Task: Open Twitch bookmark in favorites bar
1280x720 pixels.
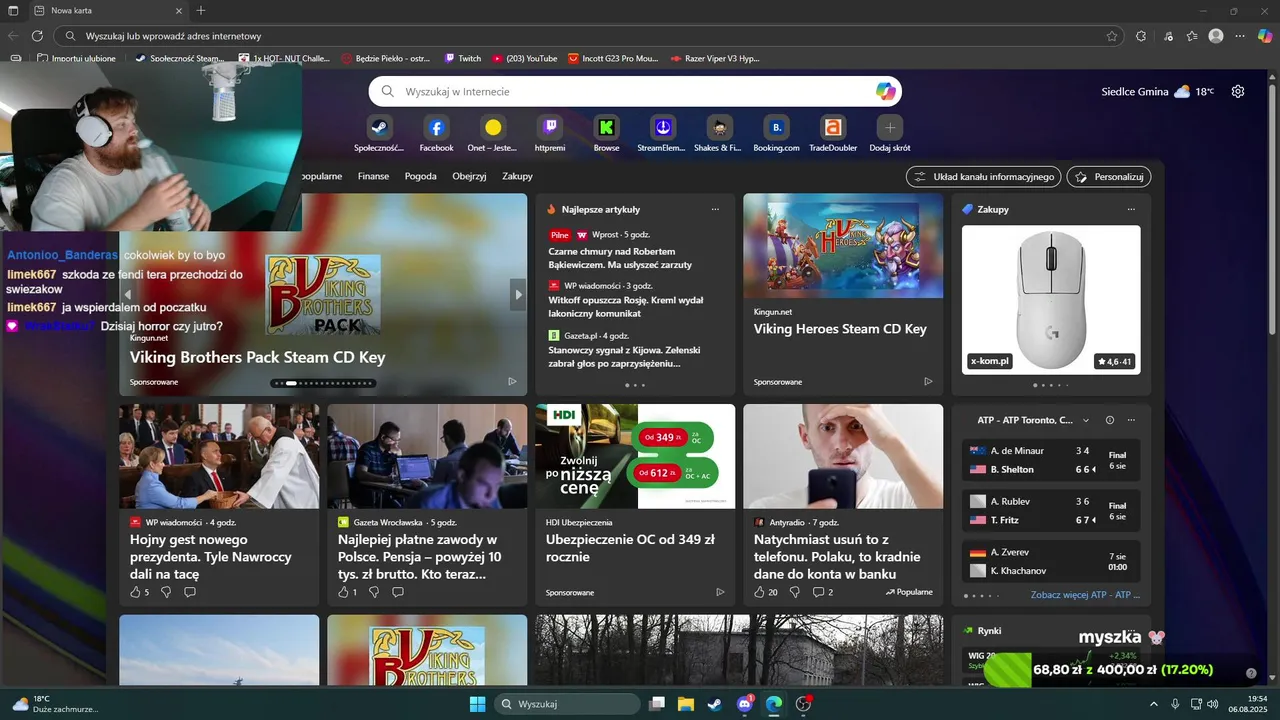Action: pyautogui.click(x=463, y=58)
